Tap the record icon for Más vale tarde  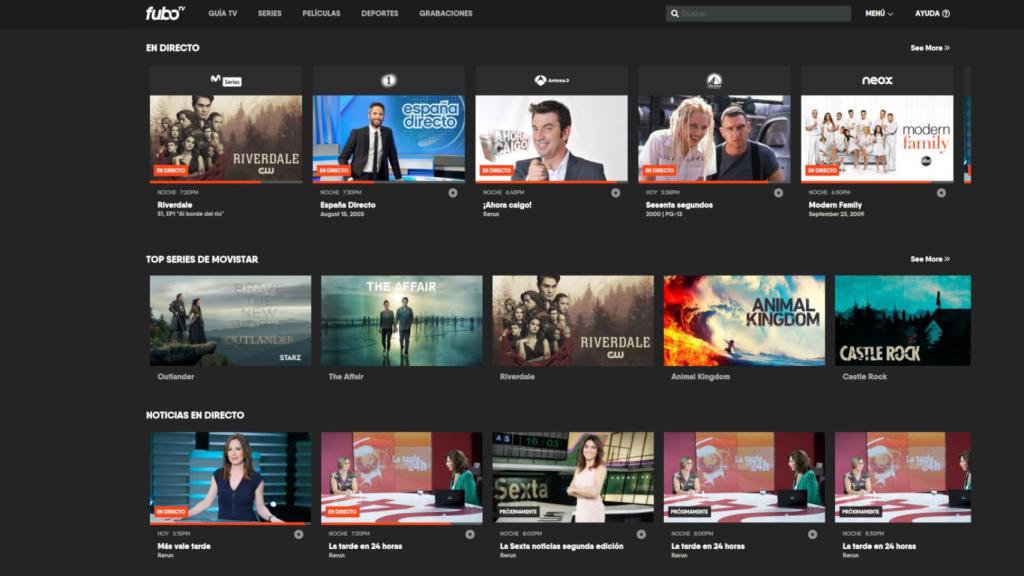click(x=298, y=534)
